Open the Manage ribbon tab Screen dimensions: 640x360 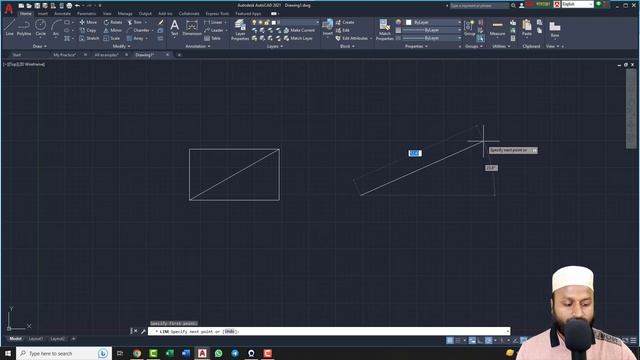(125, 13)
